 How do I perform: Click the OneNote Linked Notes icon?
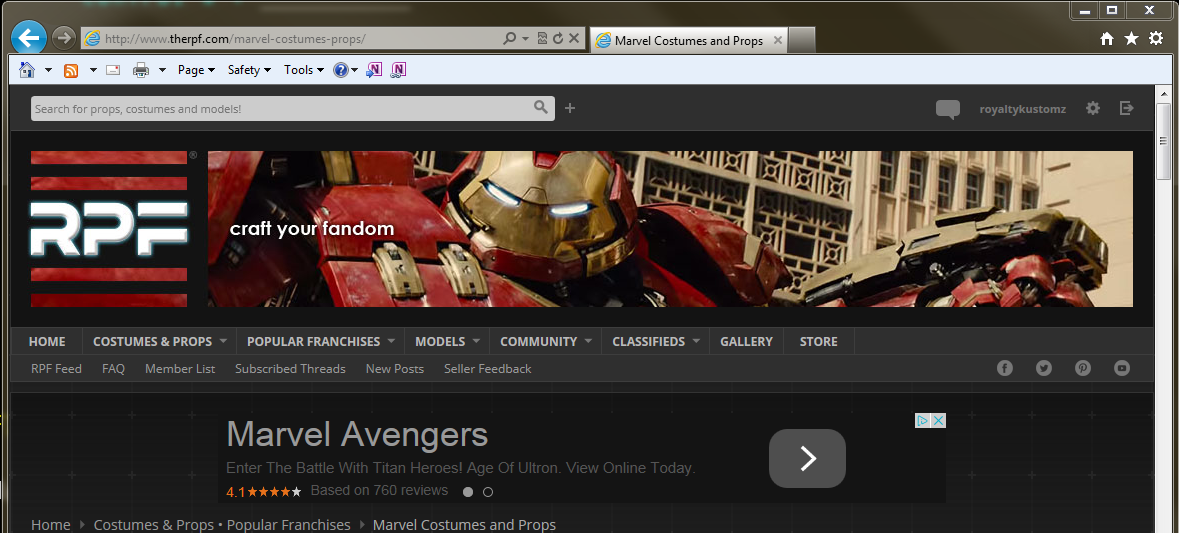(x=399, y=70)
